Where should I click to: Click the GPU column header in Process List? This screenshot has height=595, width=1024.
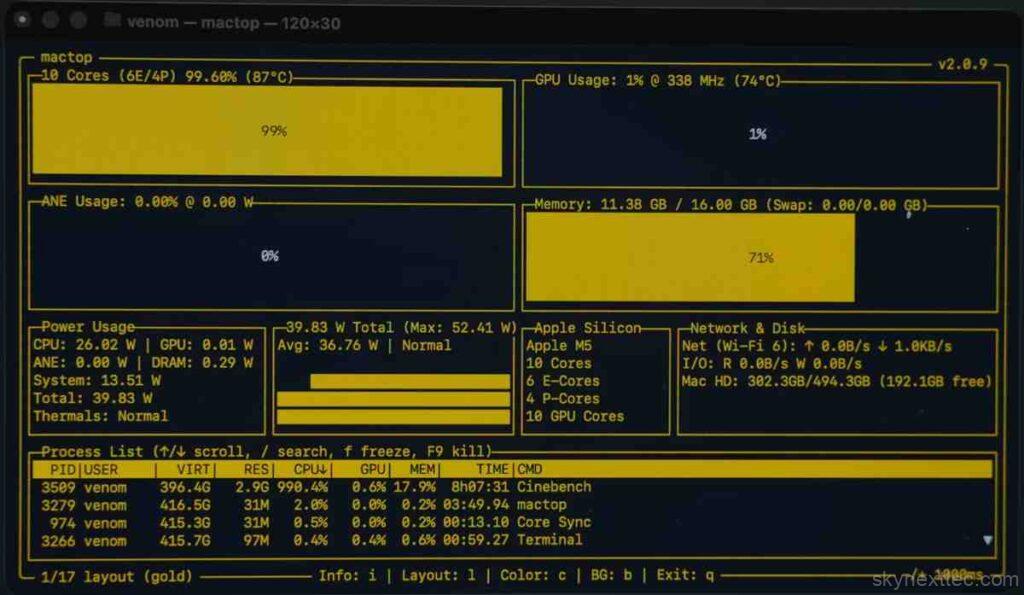pyautogui.click(x=372, y=469)
